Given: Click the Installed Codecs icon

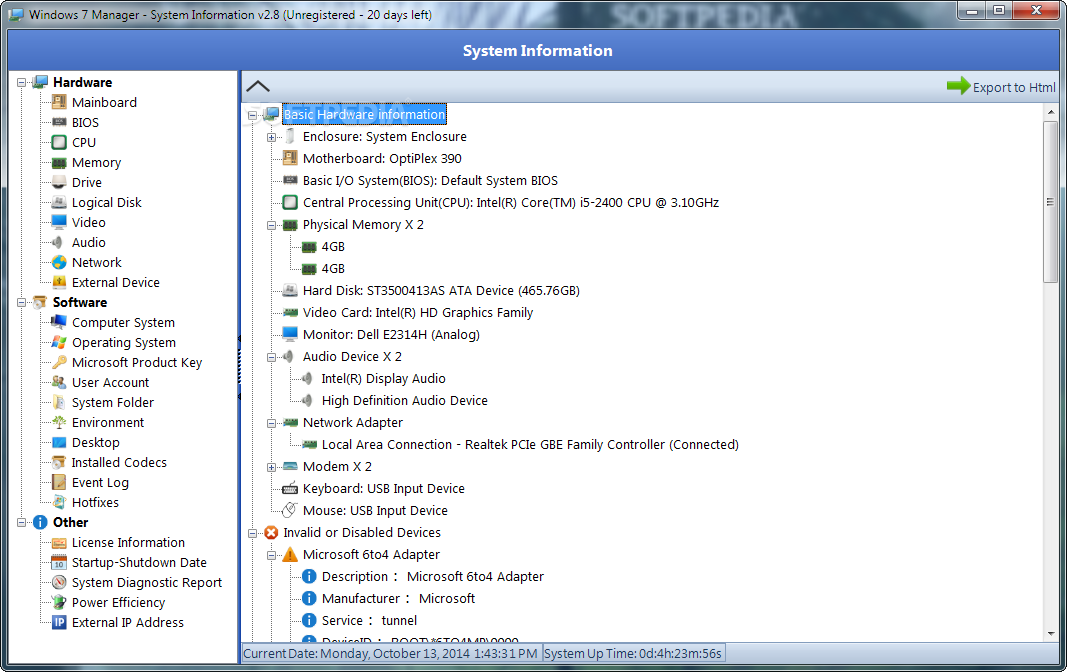Looking at the screenshot, I should [x=59, y=463].
